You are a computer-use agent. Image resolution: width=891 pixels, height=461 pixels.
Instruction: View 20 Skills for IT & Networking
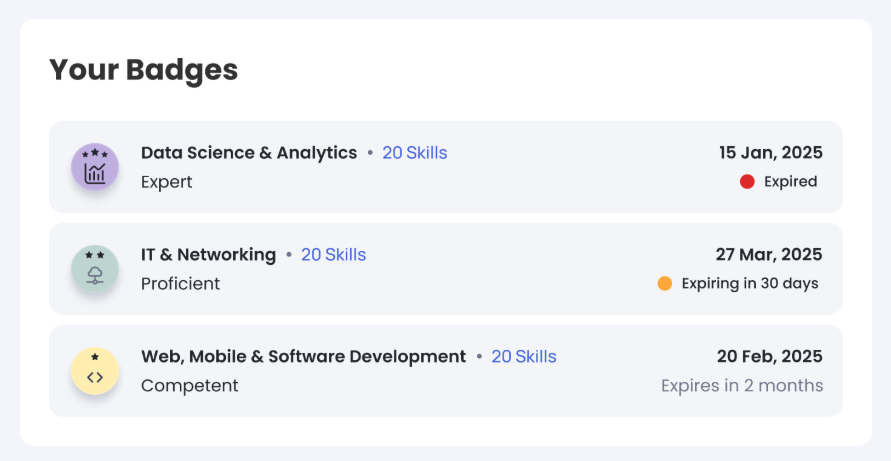pyautogui.click(x=334, y=255)
